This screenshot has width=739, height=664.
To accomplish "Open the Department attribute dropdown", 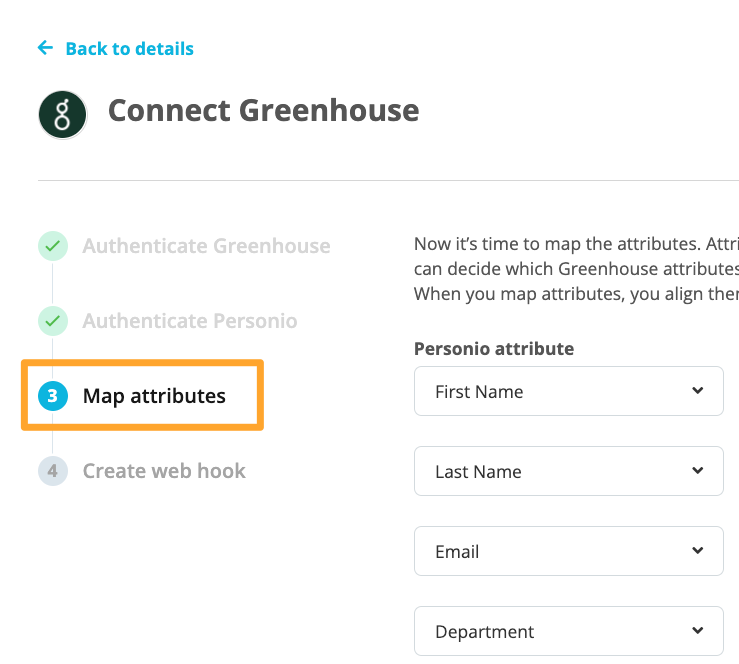I will click(x=569, y=631).
